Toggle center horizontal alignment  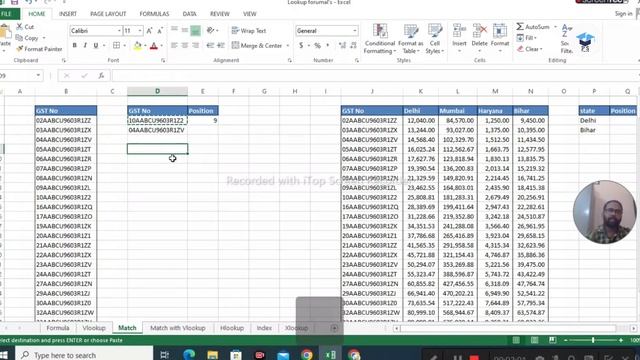point(185,45)
